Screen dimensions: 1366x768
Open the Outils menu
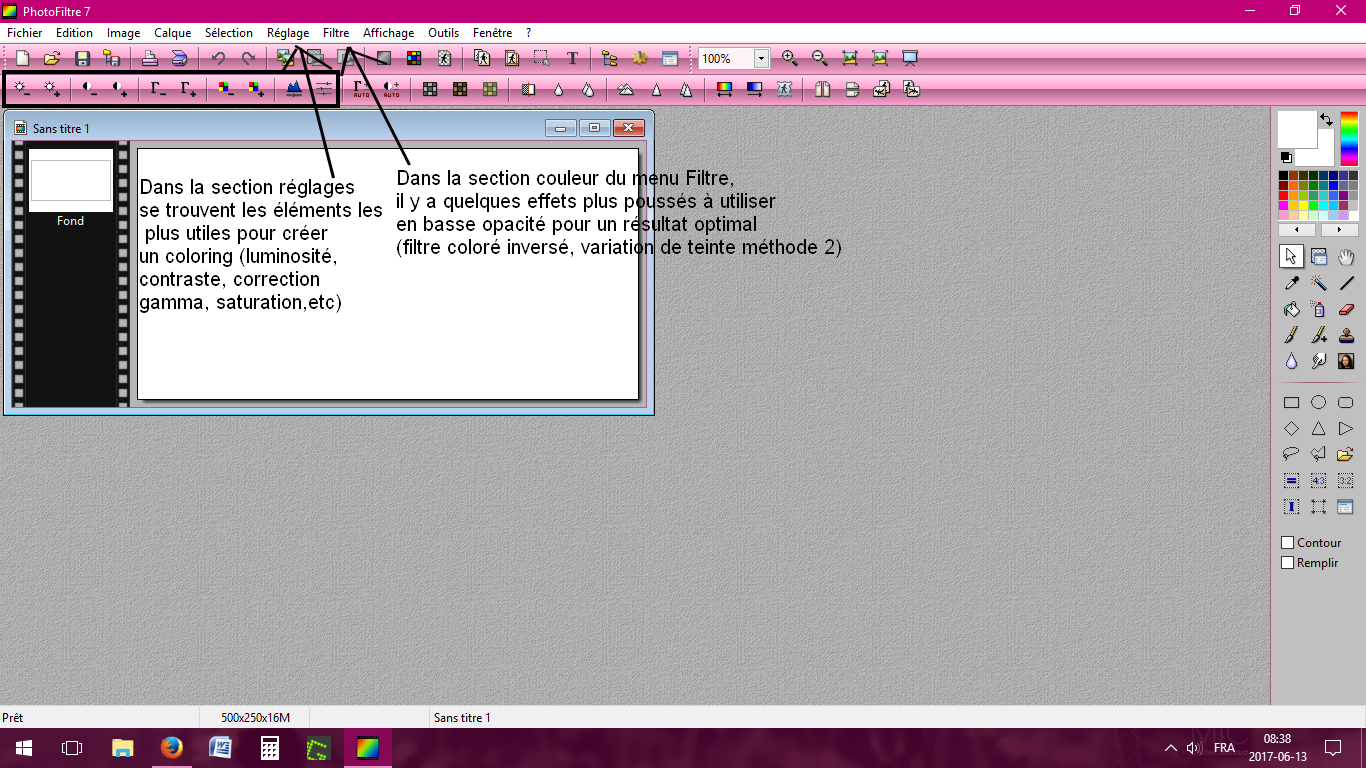(x=444, y=33)
